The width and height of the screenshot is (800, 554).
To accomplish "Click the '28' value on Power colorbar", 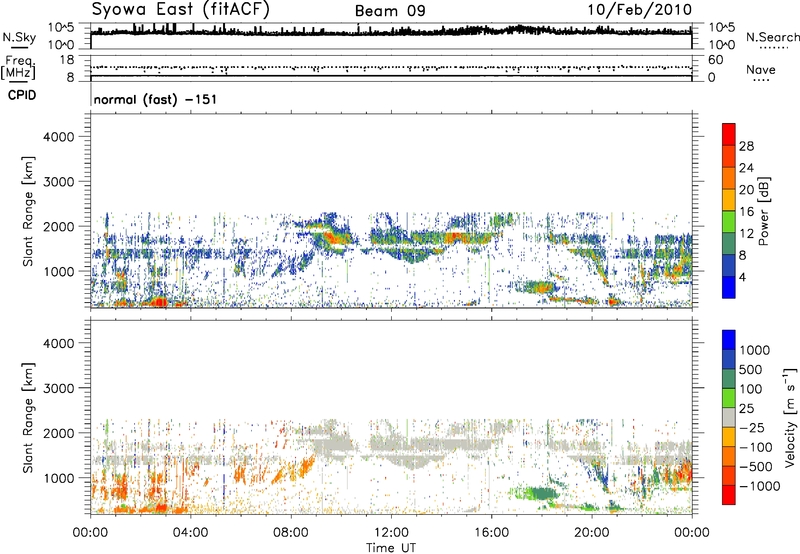I will coord(746,146).
